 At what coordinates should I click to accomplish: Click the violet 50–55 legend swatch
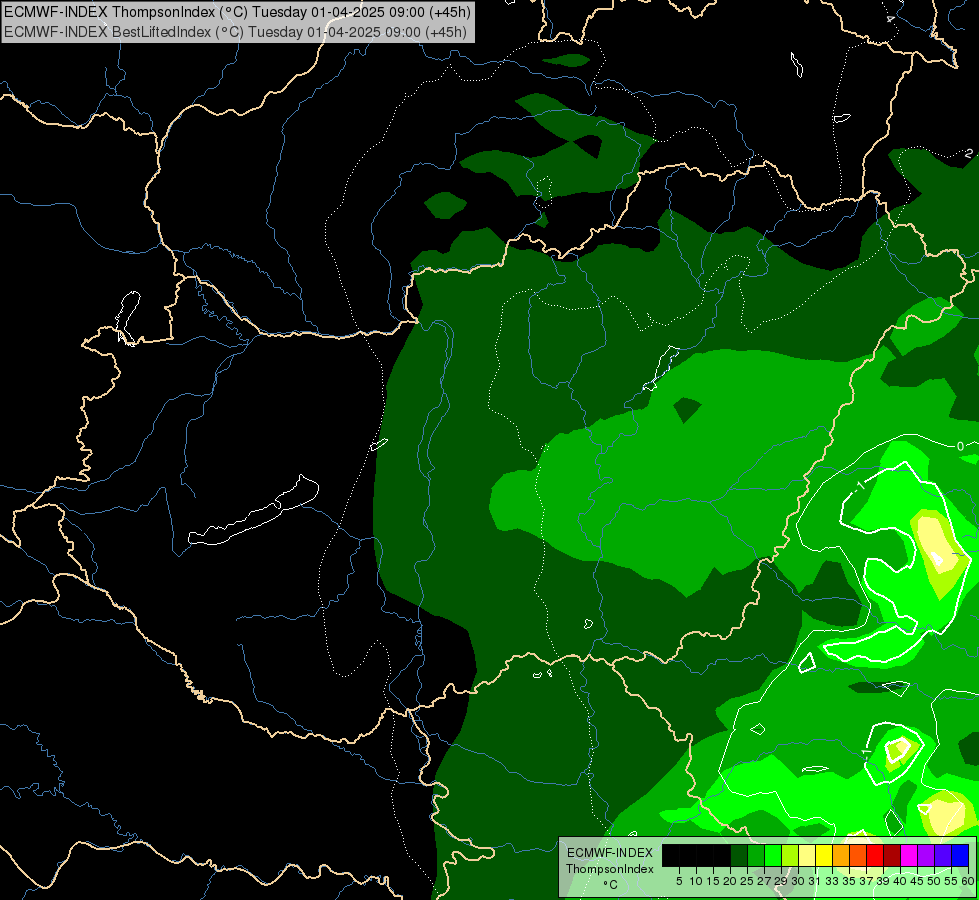tap(943, 855)
